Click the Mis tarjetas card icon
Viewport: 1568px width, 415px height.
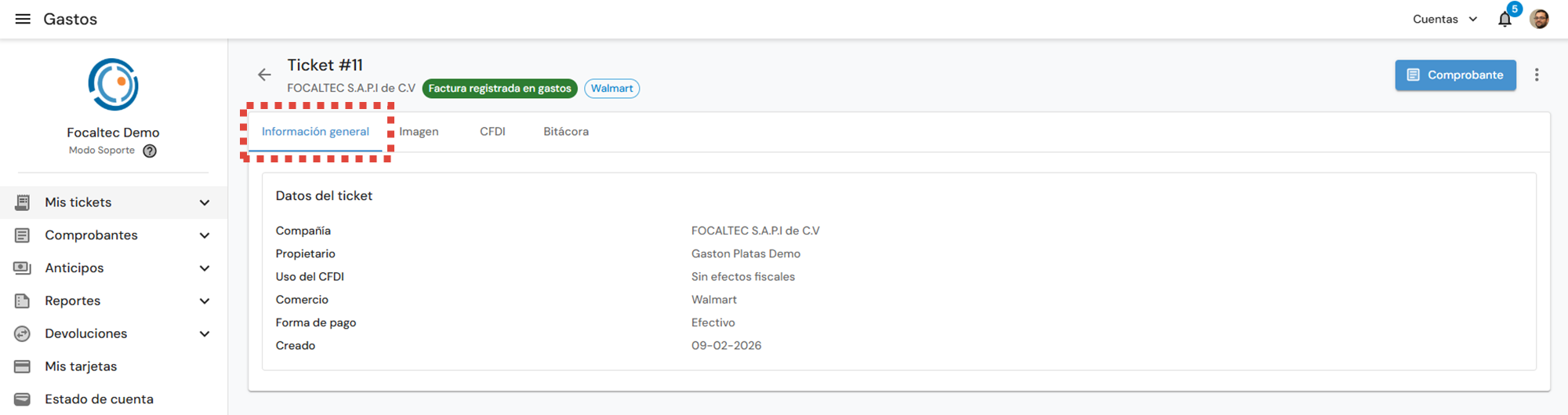click(x=22, y=366)
